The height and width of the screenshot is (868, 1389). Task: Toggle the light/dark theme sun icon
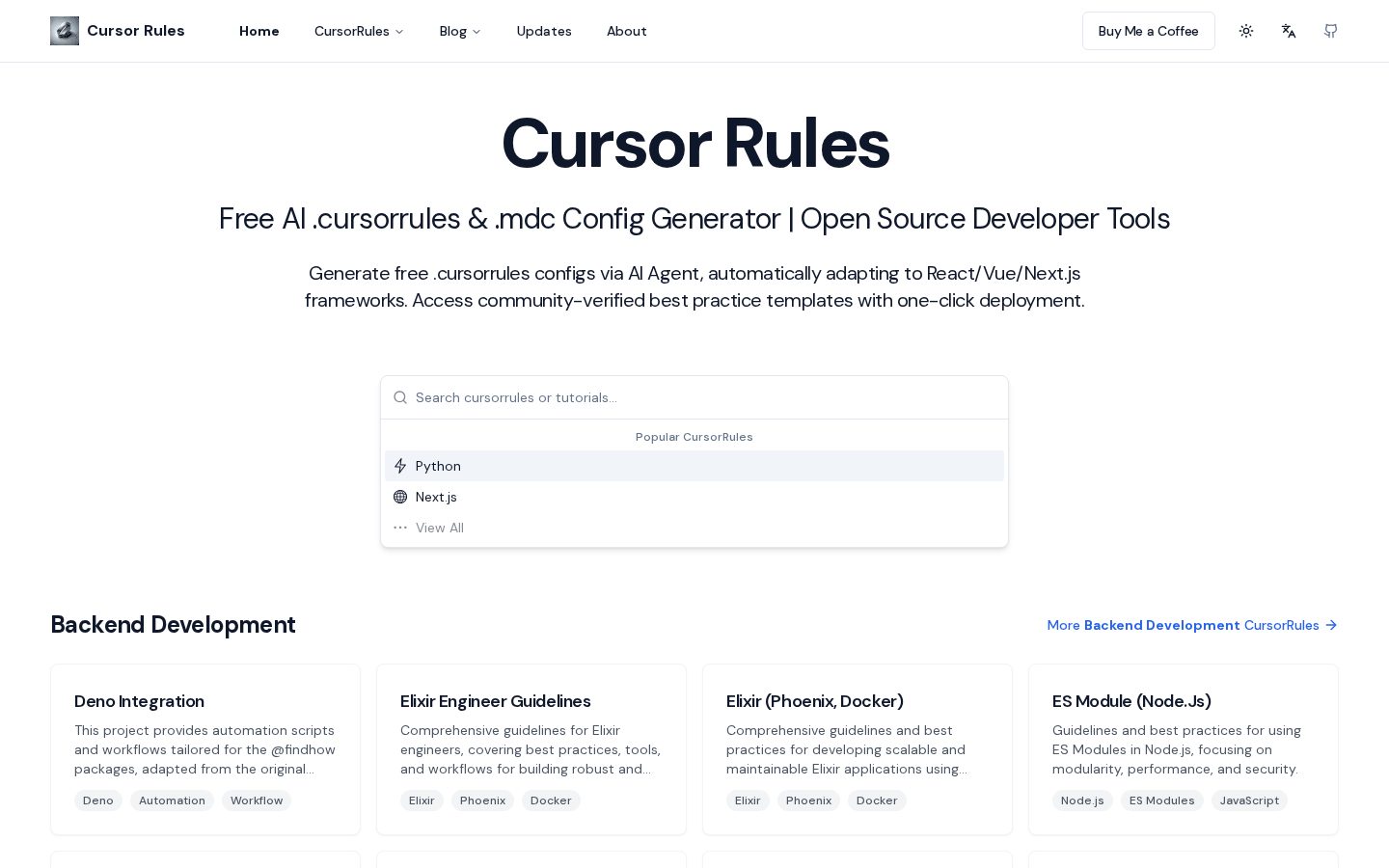1246,31
